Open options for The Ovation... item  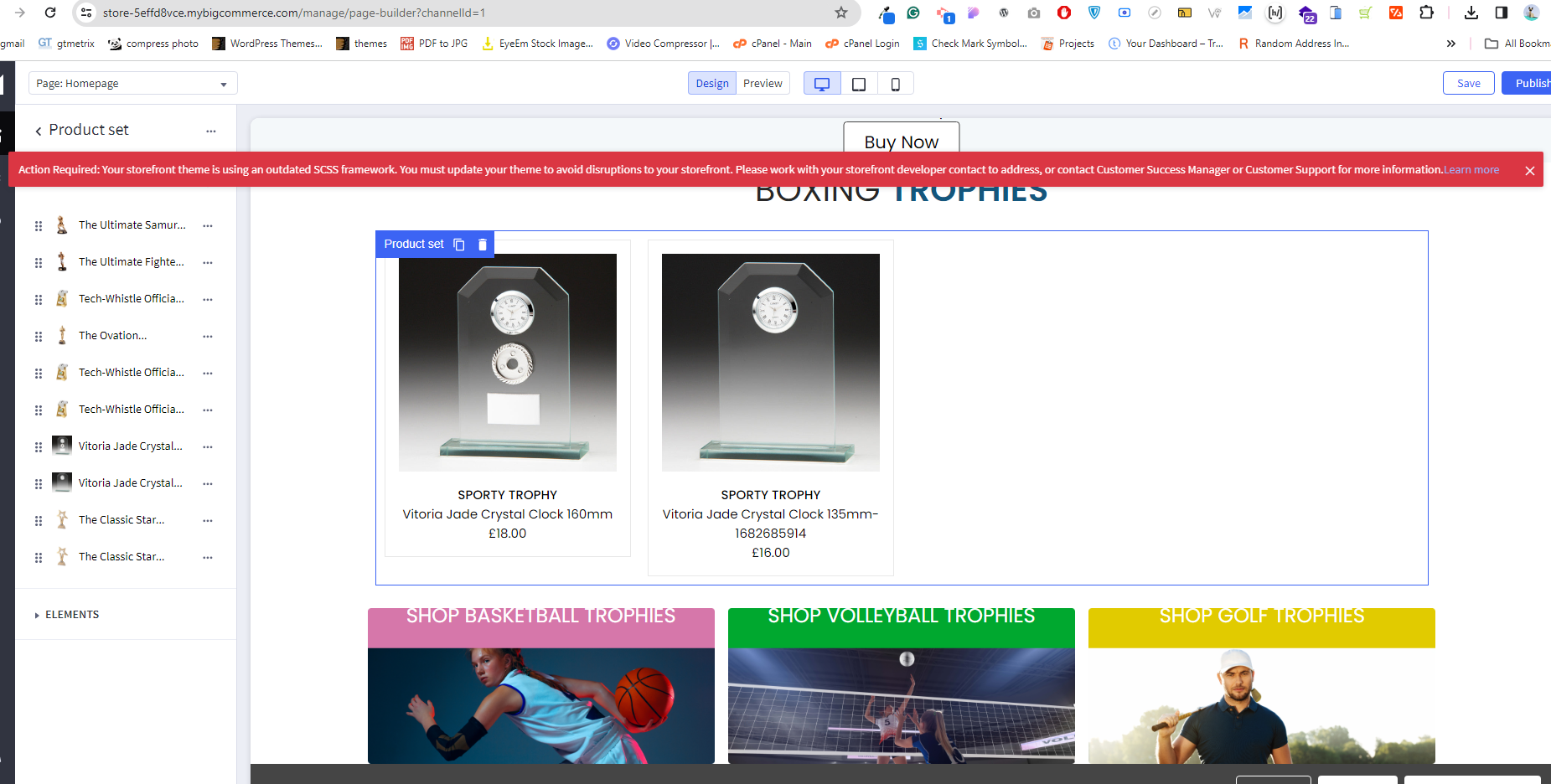click(x=208, y=336)
